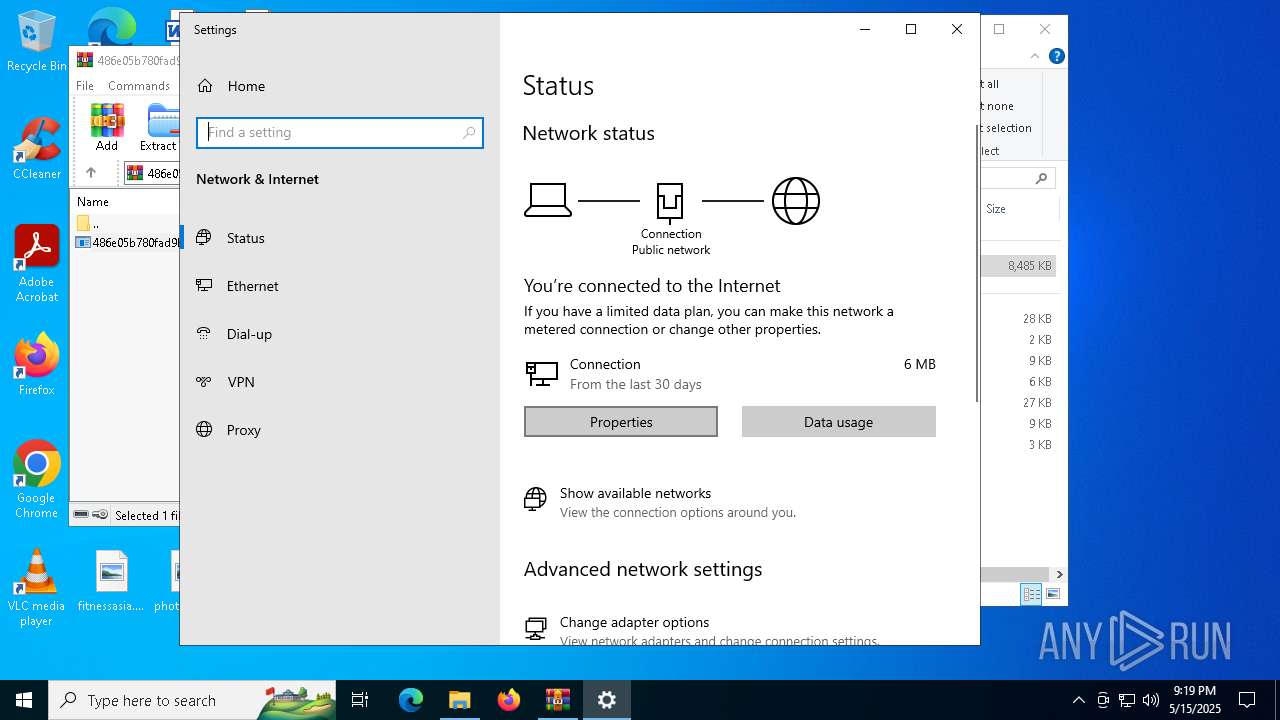Click the volume speaker tray icon
This screenshot has width=1280, height=720.
click(1150, 700)
